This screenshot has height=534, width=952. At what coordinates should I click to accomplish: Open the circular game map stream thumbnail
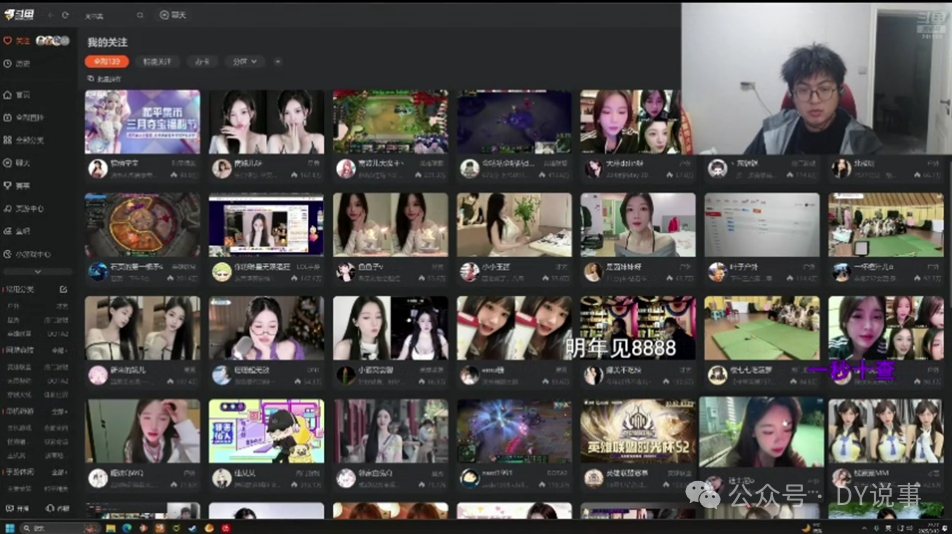point(143,225)
